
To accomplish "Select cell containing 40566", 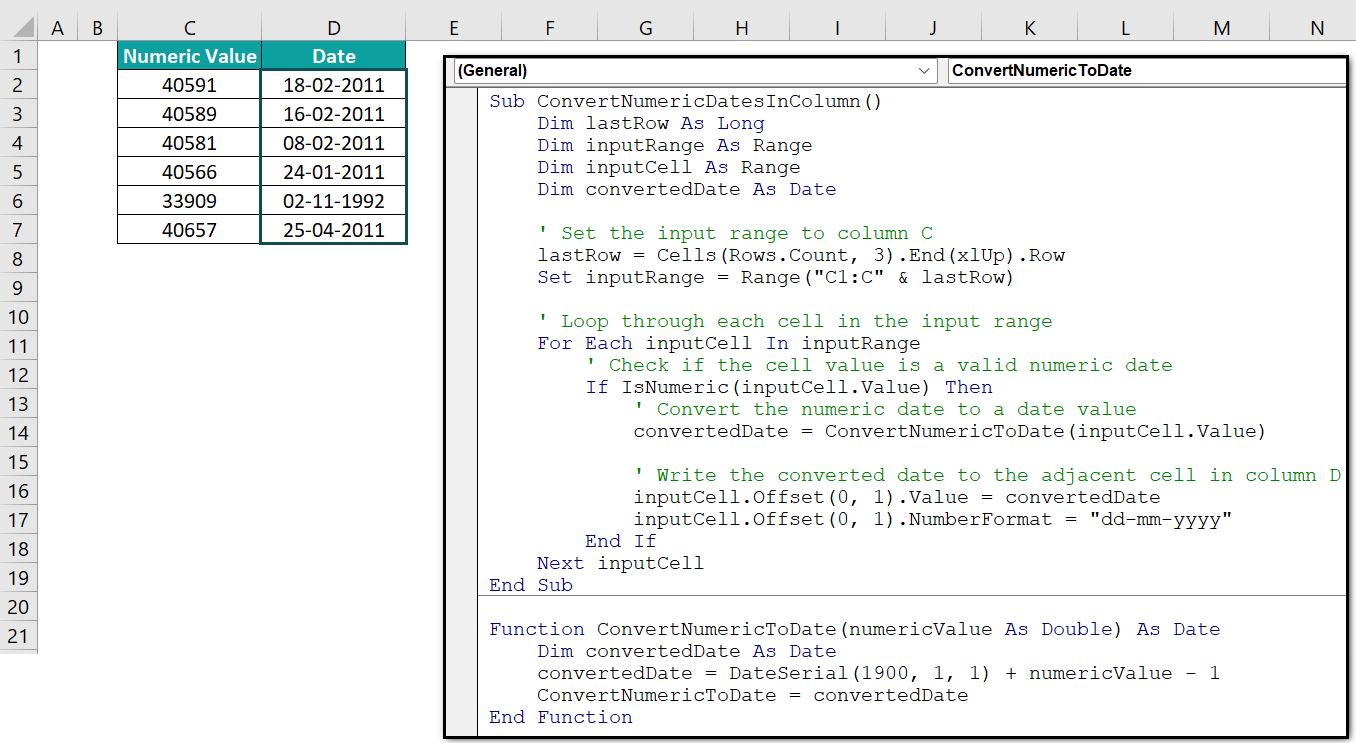I will click(189, 172).
